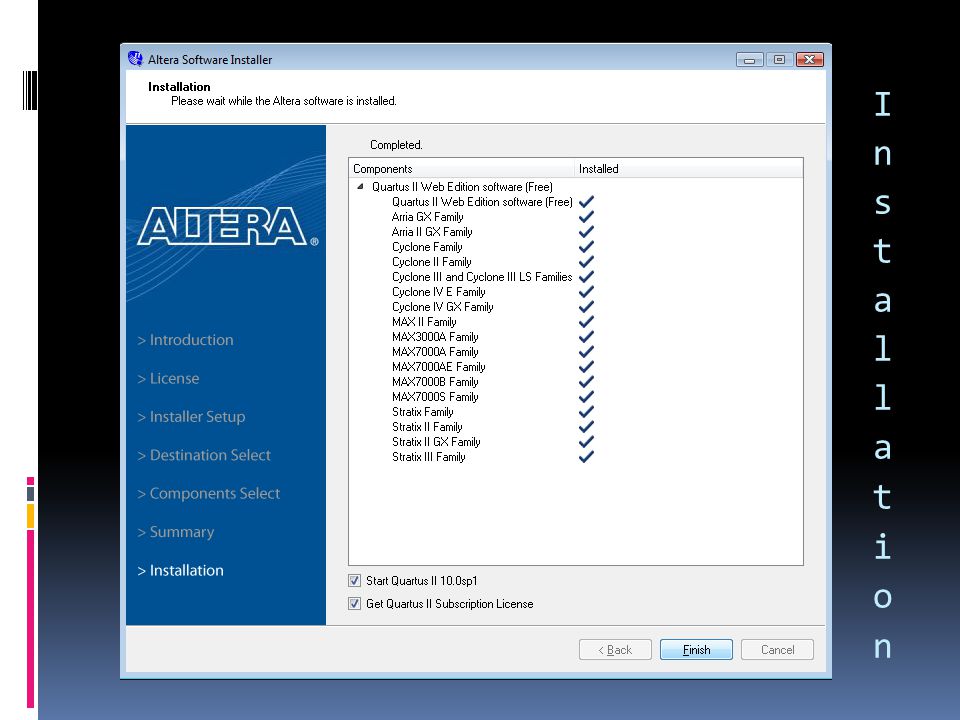This screenshot has width=960, height=720.
Task: Select MAX II Family row
Action: click(424, 322)
